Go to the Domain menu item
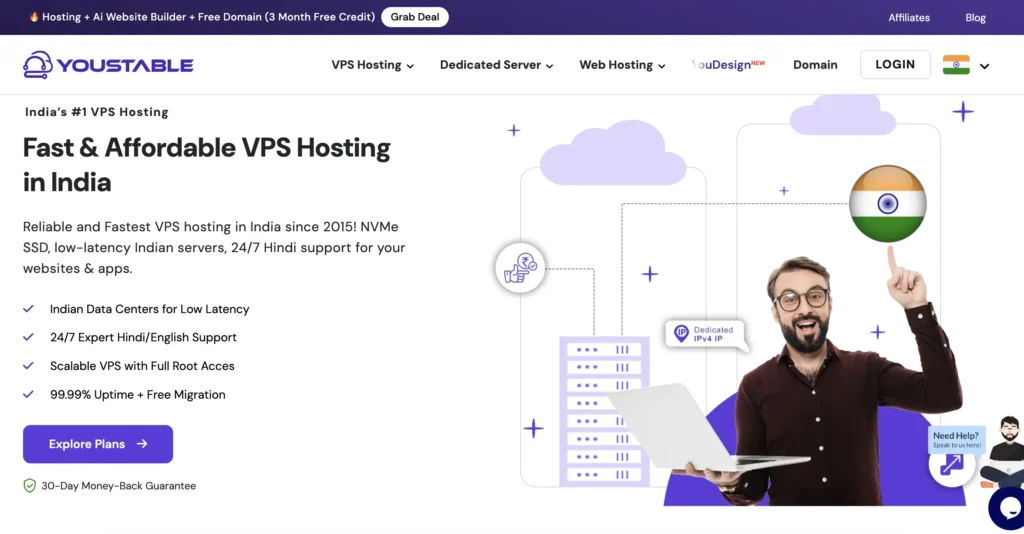This screenshot has width=1024, height=534. (815, 65)
